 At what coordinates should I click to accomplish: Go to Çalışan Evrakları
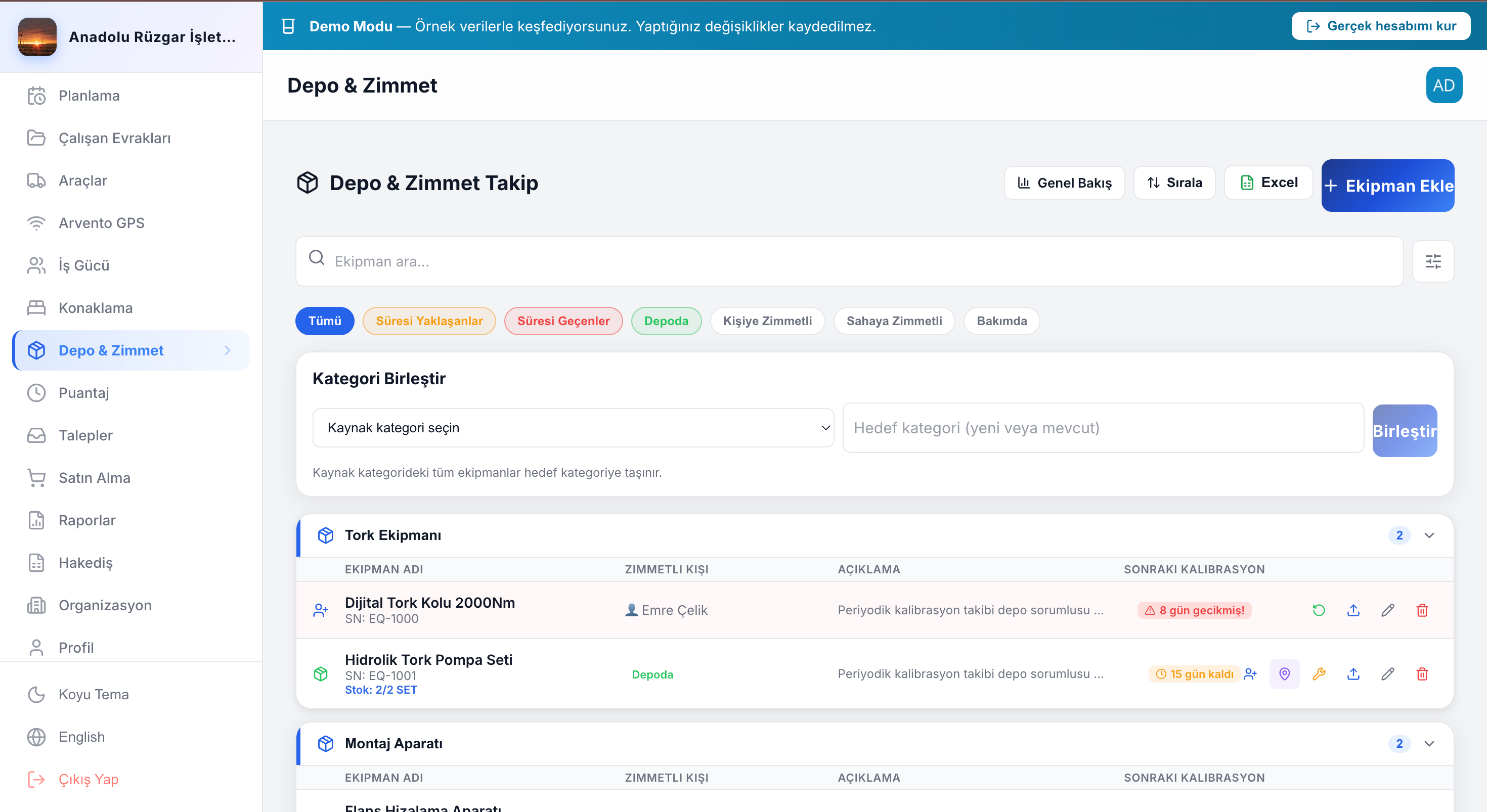tap(131, 138)
